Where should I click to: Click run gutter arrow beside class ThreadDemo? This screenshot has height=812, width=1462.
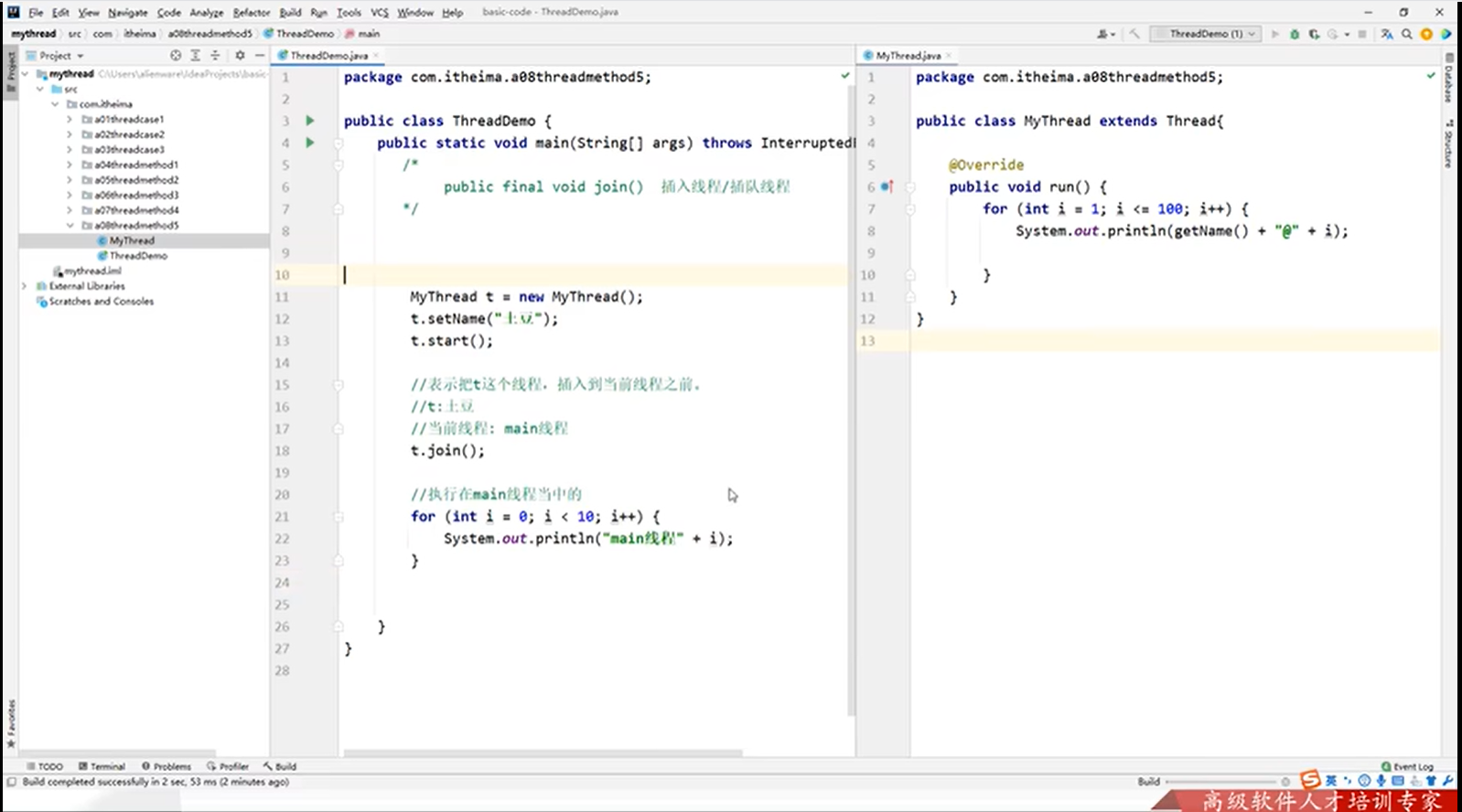pos(310,121)
